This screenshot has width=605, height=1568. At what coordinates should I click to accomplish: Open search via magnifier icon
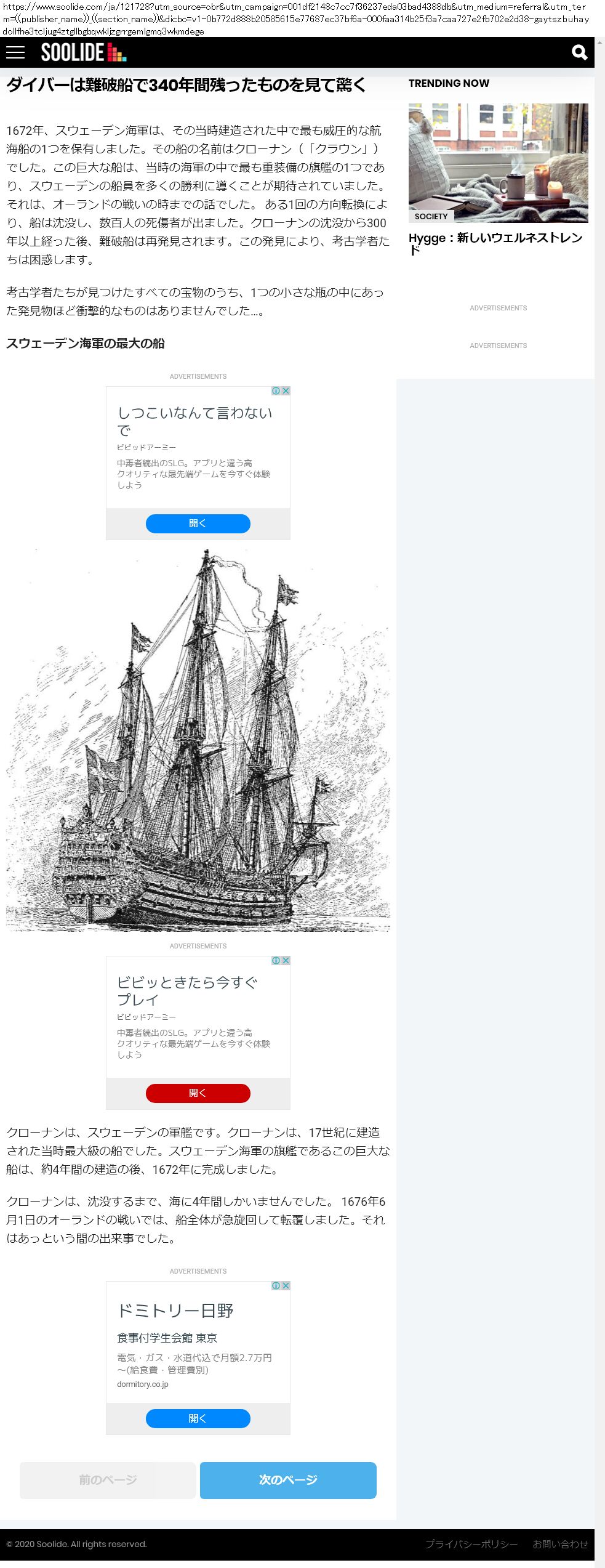pyautogui.click(x=579, y=52)
